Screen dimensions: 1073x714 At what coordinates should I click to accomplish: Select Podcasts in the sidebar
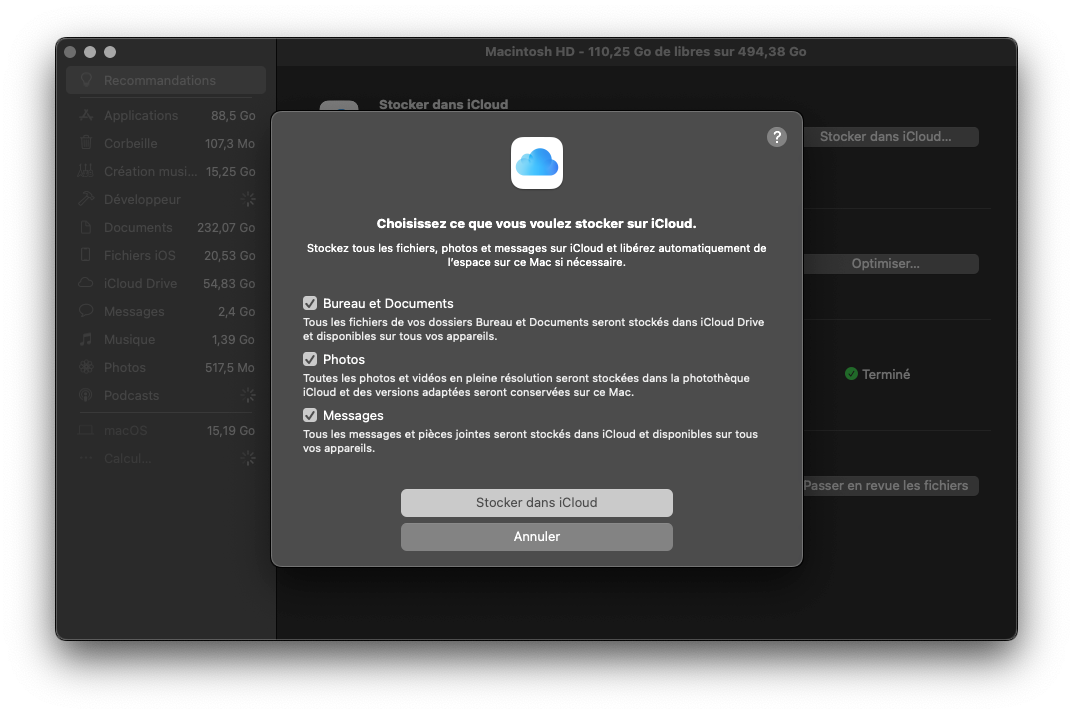166,396
